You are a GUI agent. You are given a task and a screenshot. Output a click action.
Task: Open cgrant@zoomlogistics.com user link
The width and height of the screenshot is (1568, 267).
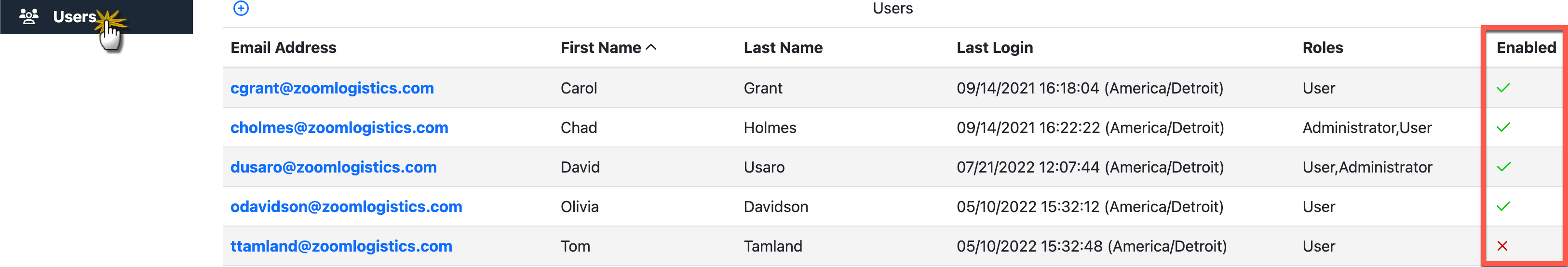[332, 88]
